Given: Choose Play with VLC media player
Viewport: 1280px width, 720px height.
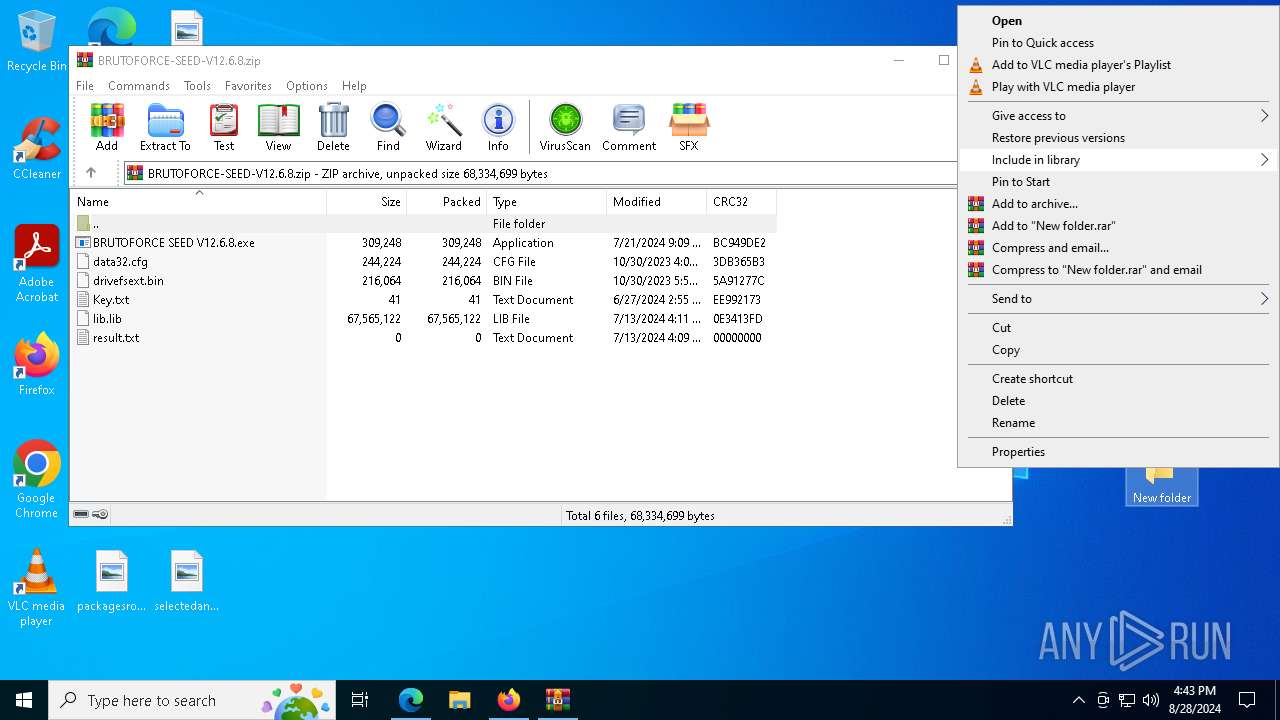Looking at the screenshot, I should click(x=1118, y=87).
